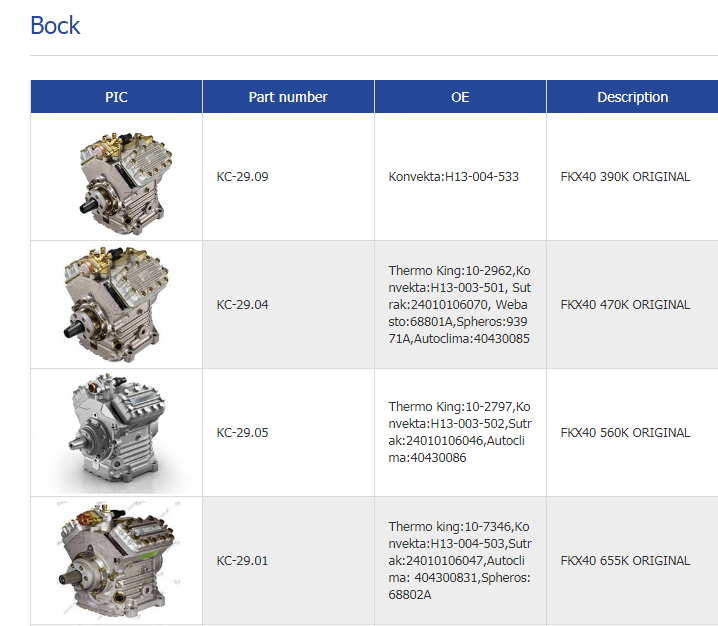
Task: Click OE cell starting Thermo King:10-2797
Action: (x=460, y=432)
